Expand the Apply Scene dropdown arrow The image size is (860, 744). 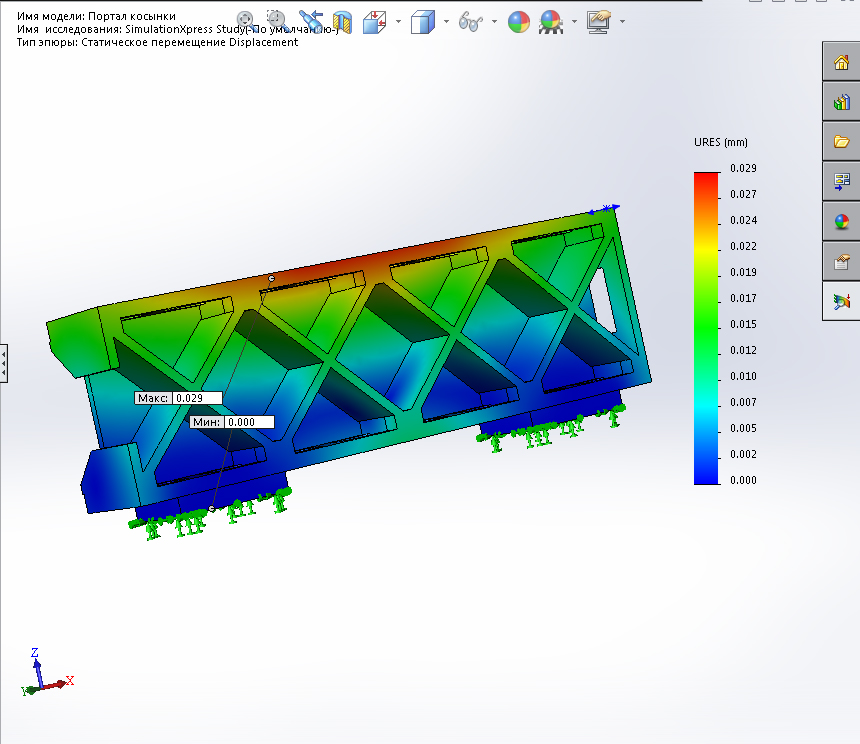574,22
